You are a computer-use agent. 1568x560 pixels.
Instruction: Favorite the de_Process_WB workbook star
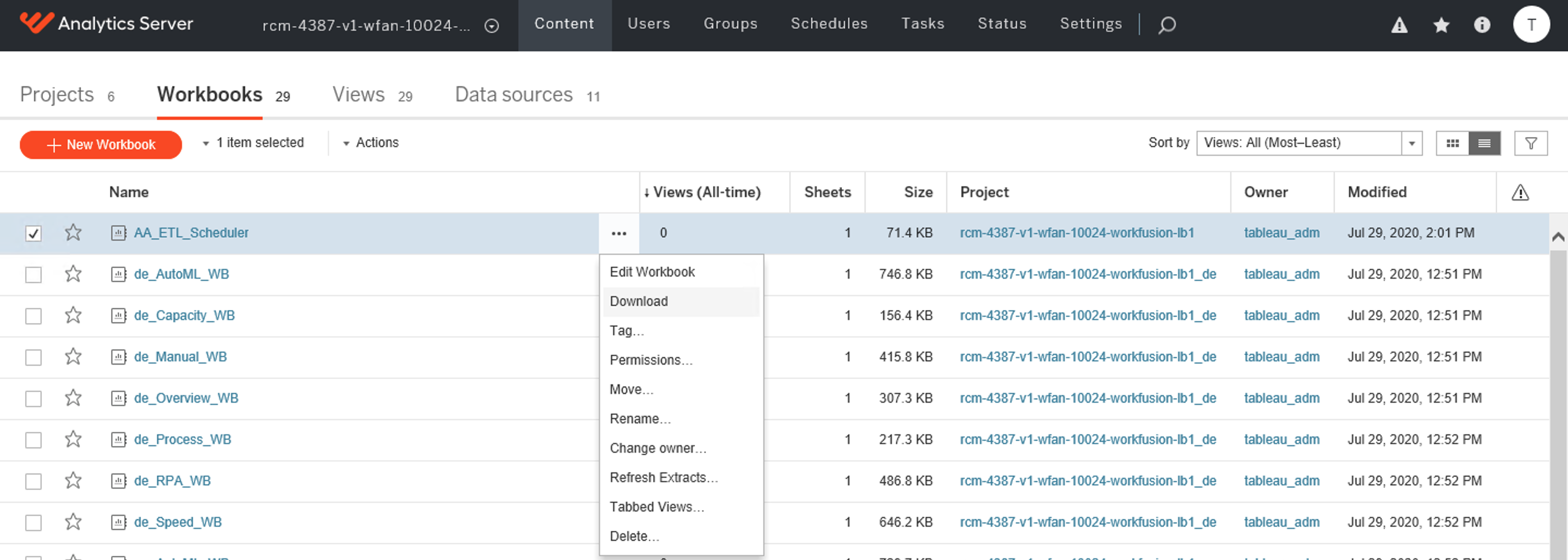[73, 439]
